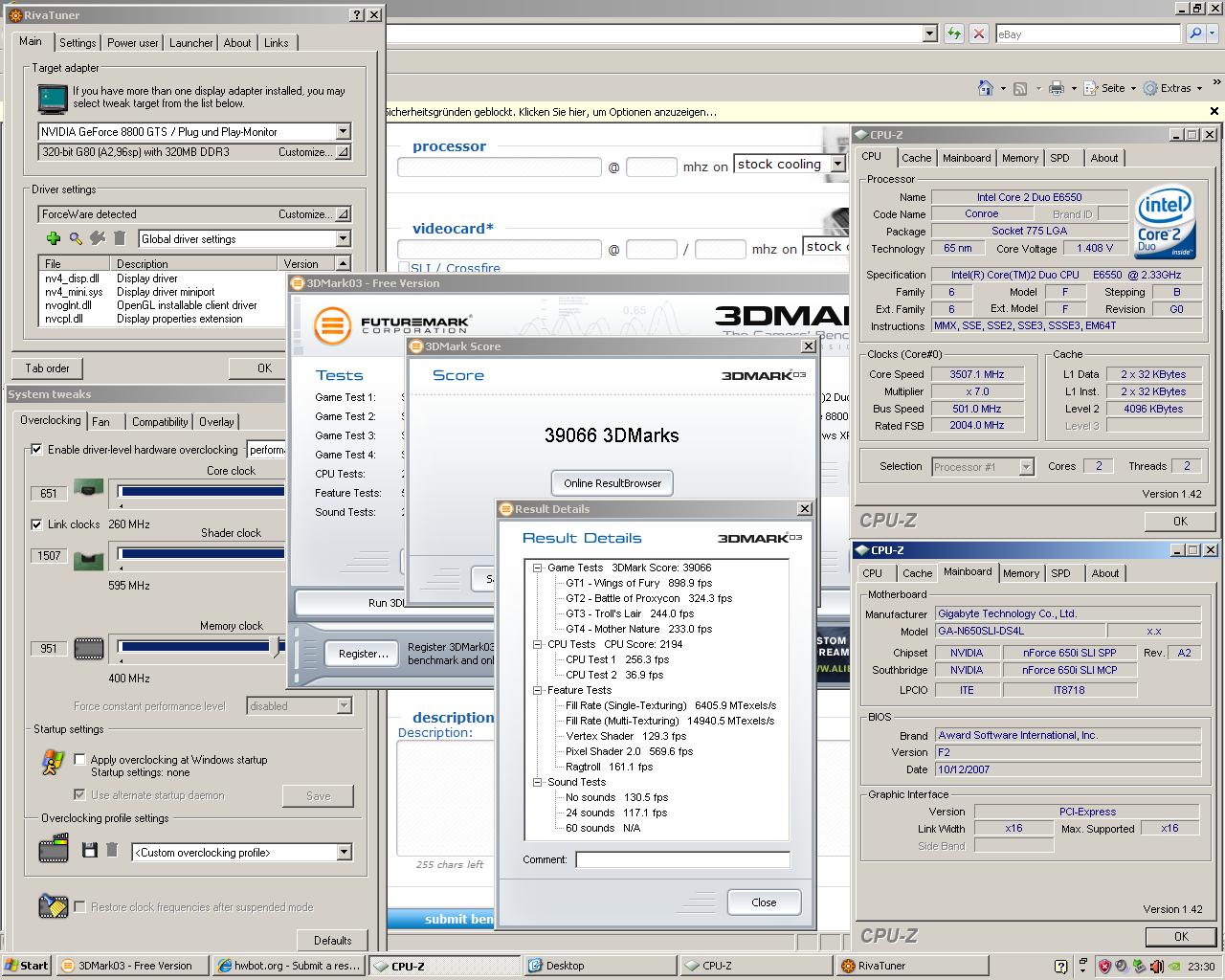The width and height of the screenshot is (1225, 980).
Task: Toggle Enable driver-level hardware overclocking checkbox
Action: pyautogui.click(x=36, y=449)
